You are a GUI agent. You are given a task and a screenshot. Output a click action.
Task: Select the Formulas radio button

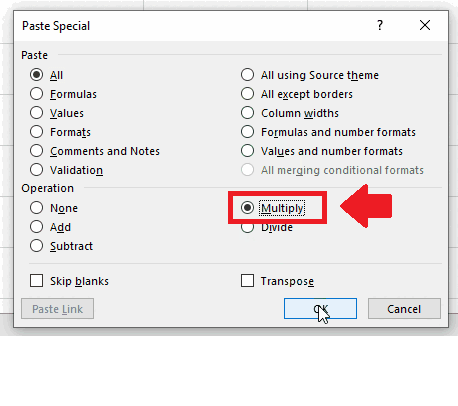point(36,94)
